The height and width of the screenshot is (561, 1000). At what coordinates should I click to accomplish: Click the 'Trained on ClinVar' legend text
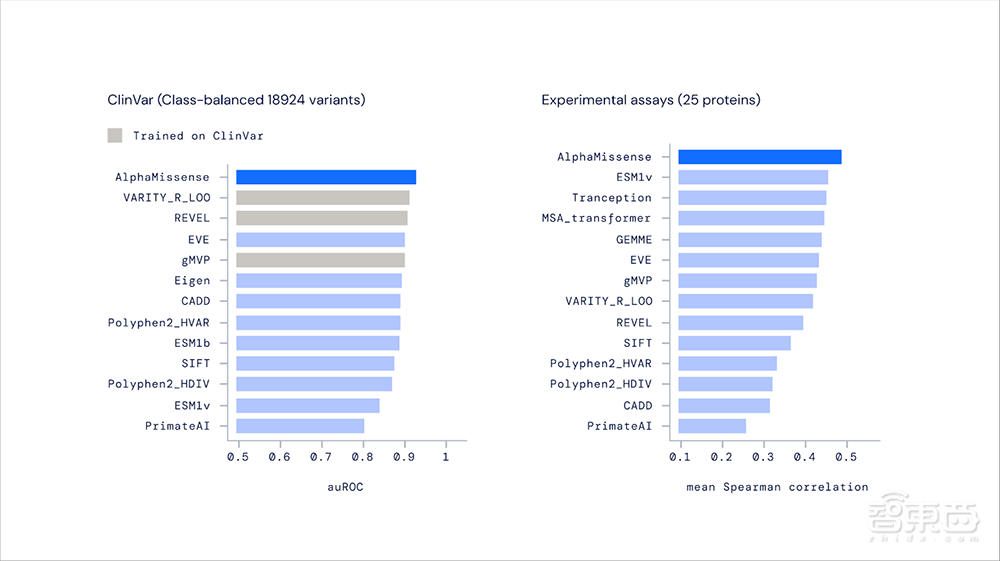click(198, 135)
